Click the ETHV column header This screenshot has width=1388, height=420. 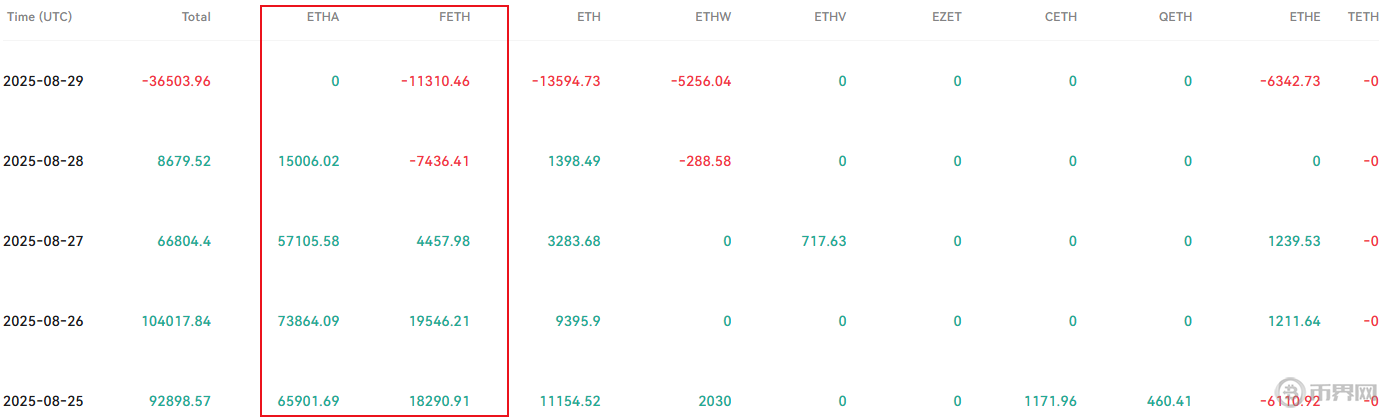point(829,17)
